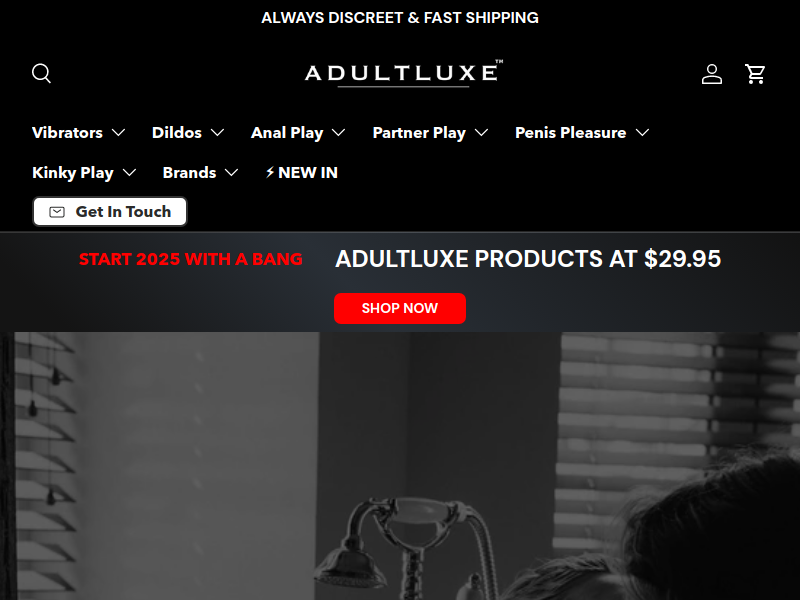Expand the Vibrators menu chevron
800x600 pixels.
pos(119,133)
